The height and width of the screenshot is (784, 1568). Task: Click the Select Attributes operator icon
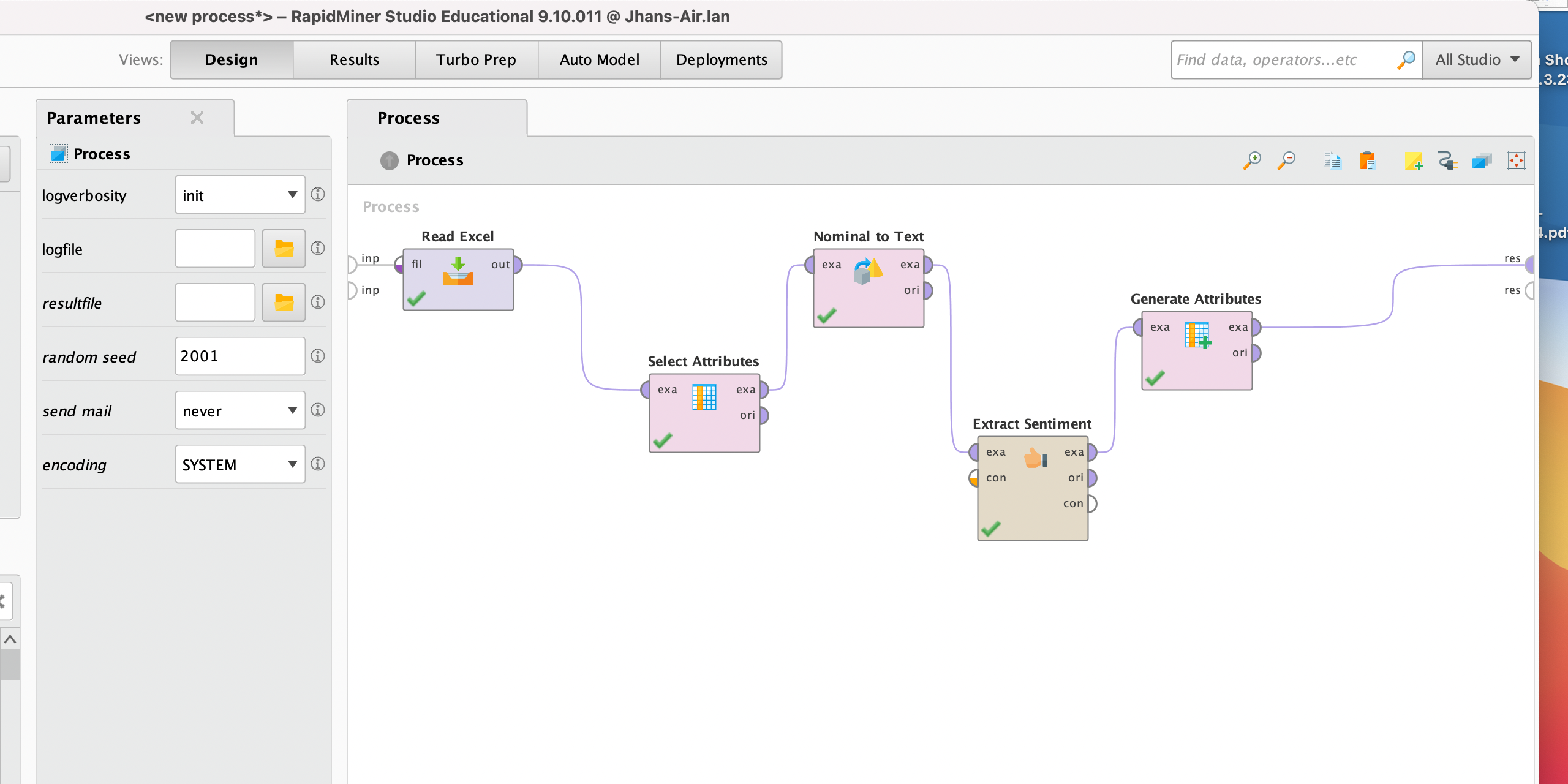(704, 397)
